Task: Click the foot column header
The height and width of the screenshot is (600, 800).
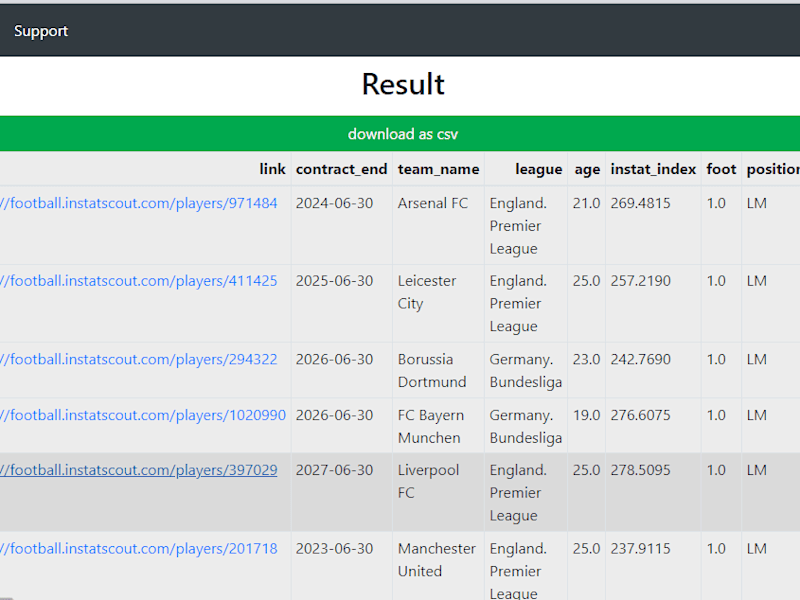Action: coord(721,169)
